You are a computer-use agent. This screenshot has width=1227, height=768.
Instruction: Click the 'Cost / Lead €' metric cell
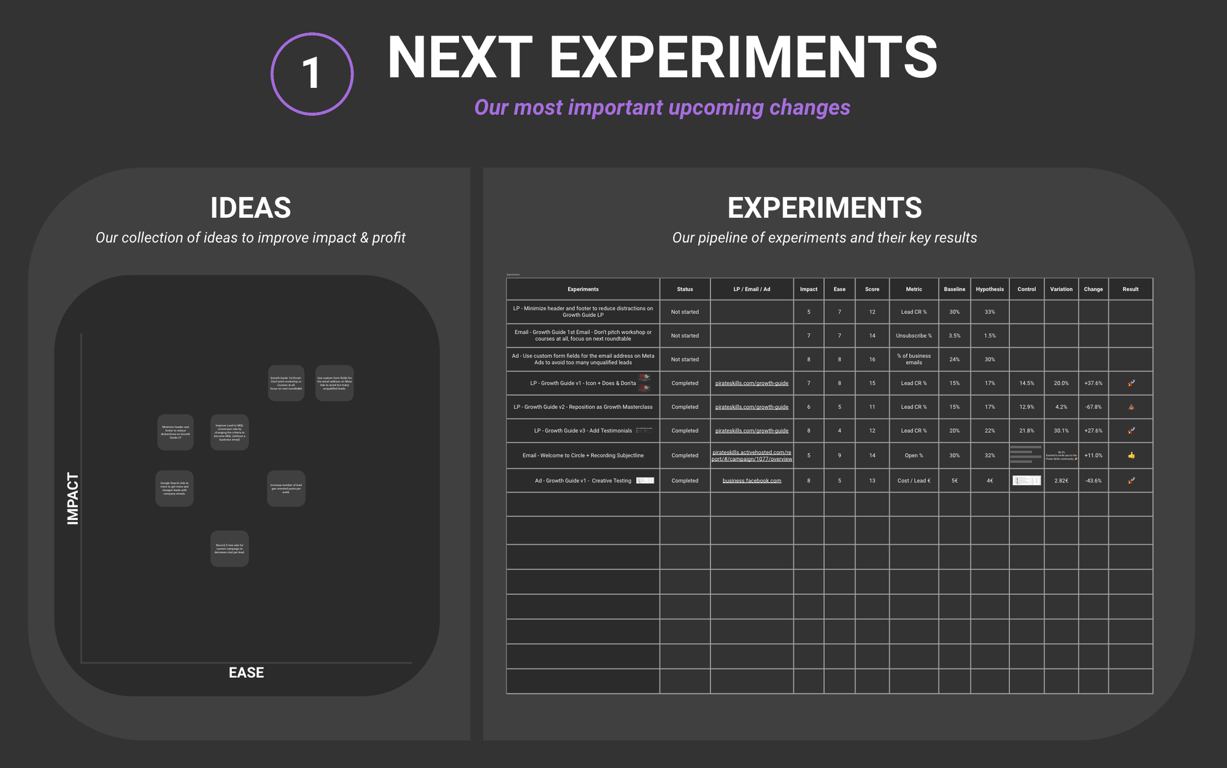(914, 480)
